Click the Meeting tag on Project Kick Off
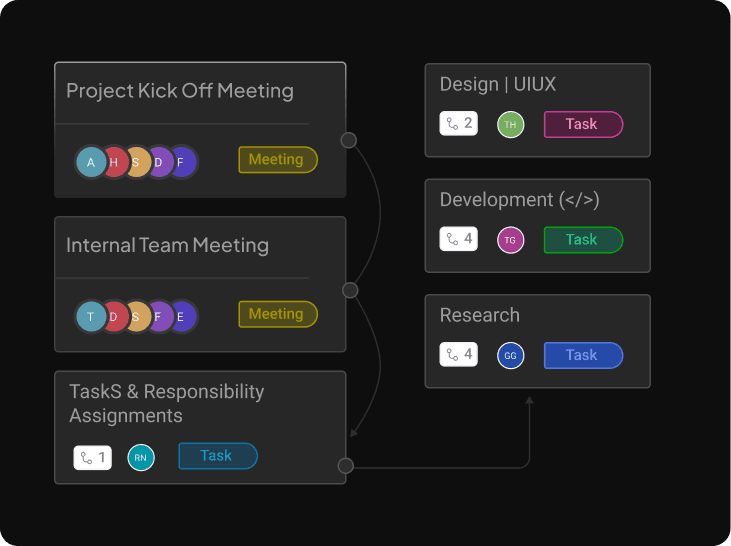This screenshot has height=546, width=731. 277,160
